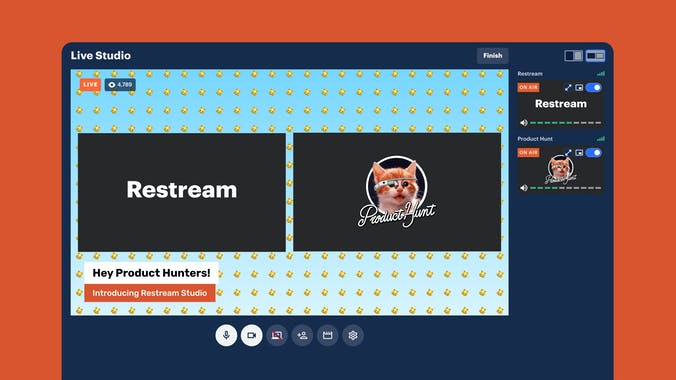
Task: Click Restream source signal strength icon
Action: (601, 74)
